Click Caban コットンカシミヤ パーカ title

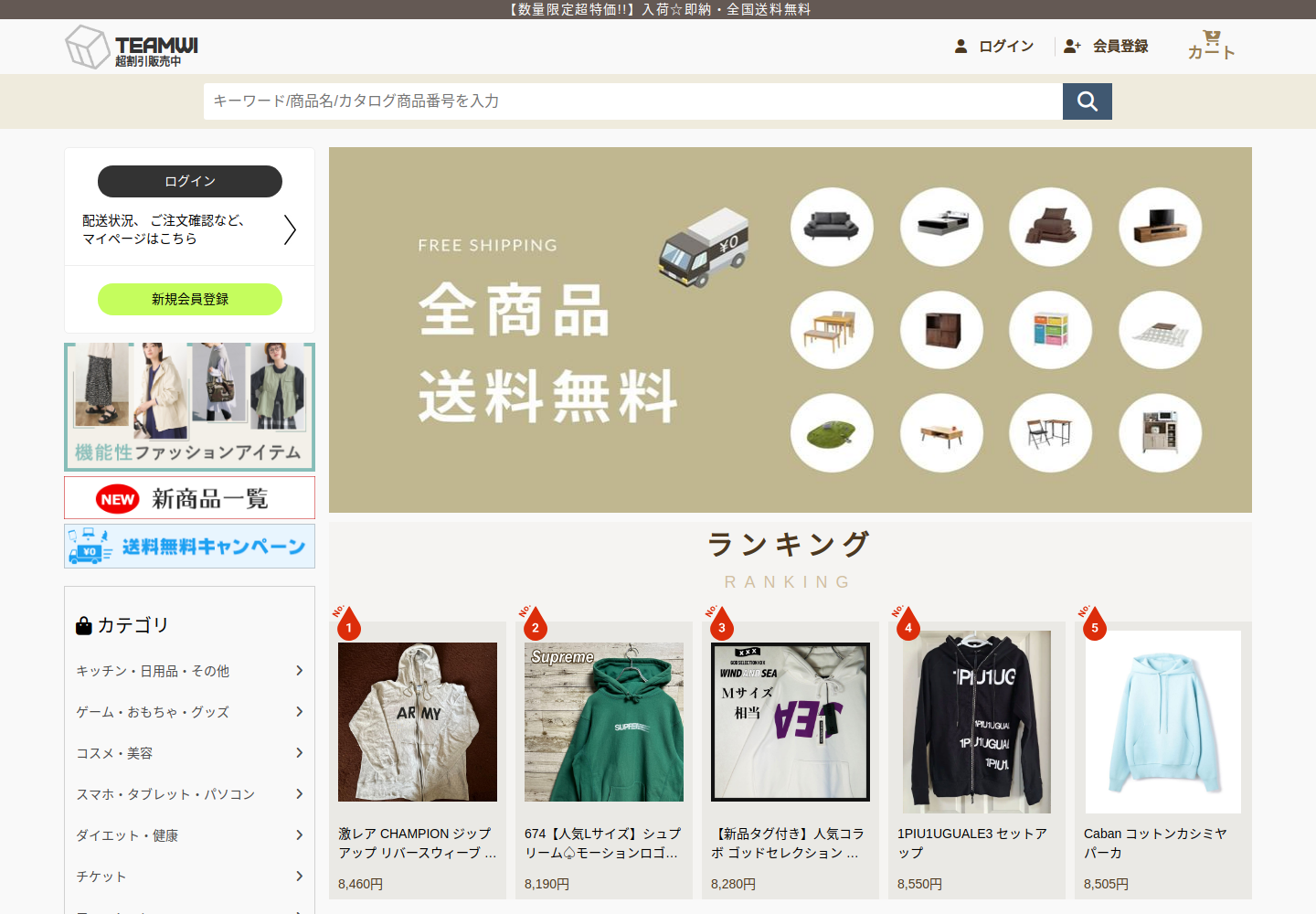(1156, 843)
